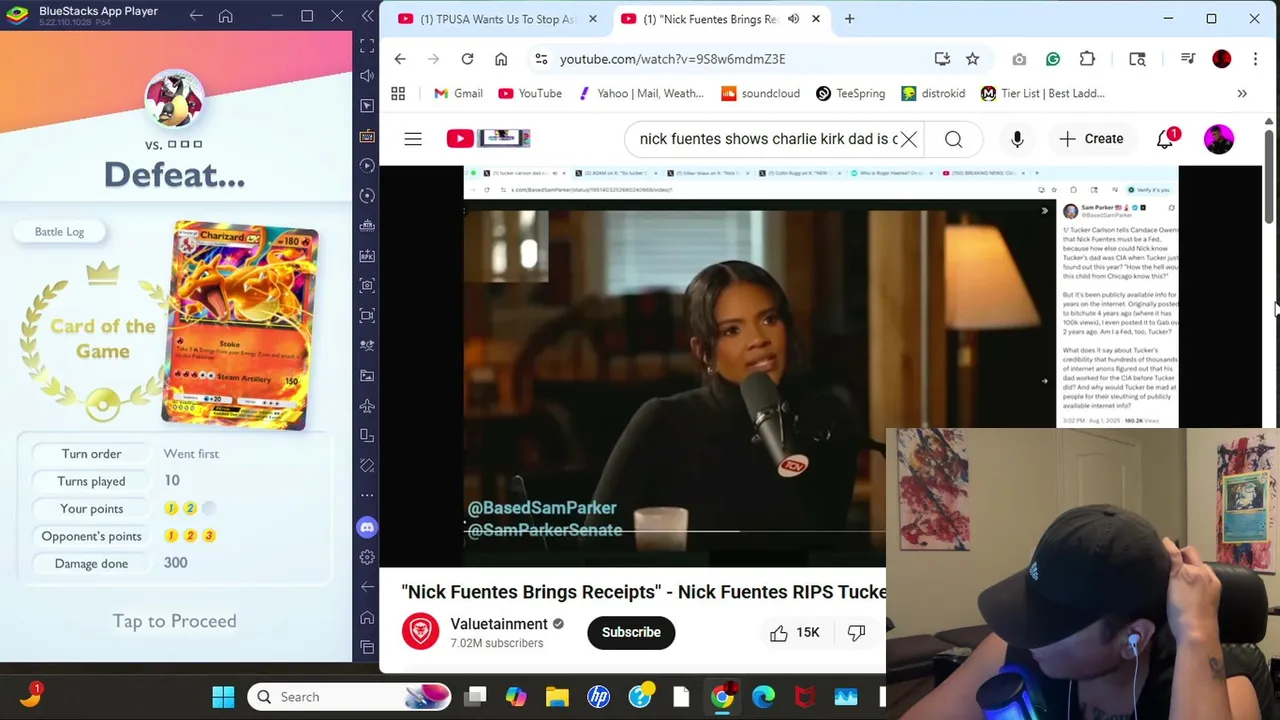Expand hidden bookmarks with double chevron
Viewport: 1280px width, 720px height.
coord(1242,93)
